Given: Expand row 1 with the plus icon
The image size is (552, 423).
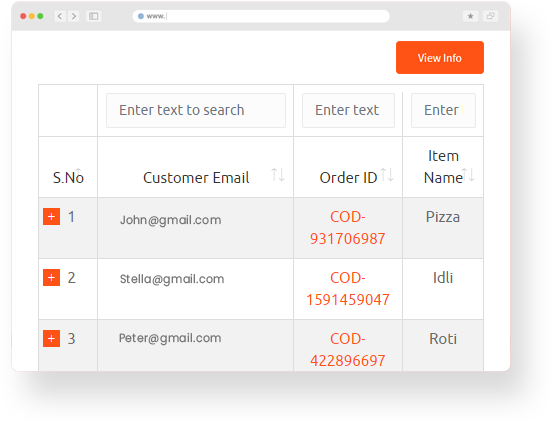Looking at the screenshot, I should (51, 216).
